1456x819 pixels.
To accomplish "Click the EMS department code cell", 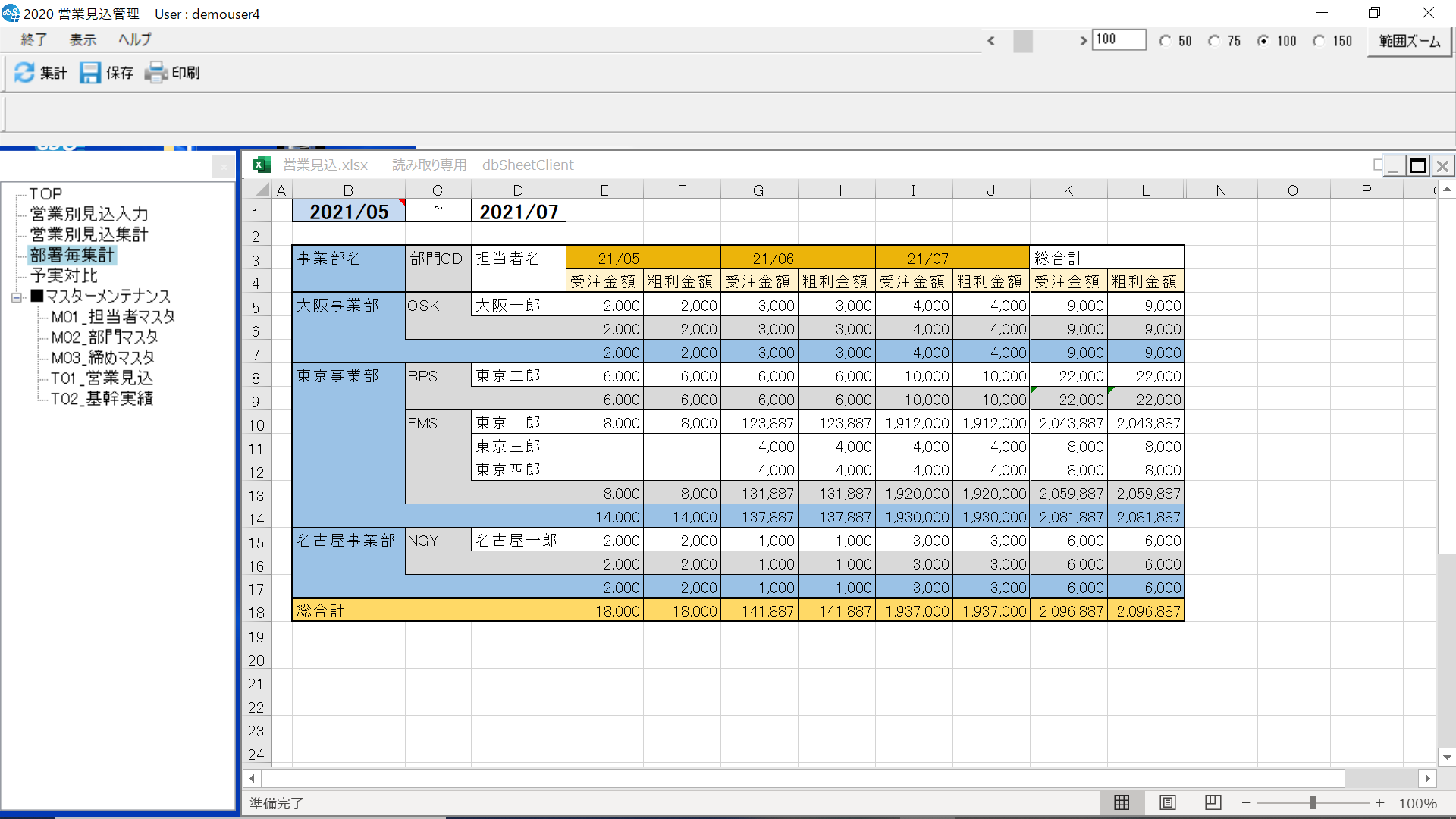I will [438, 423].
